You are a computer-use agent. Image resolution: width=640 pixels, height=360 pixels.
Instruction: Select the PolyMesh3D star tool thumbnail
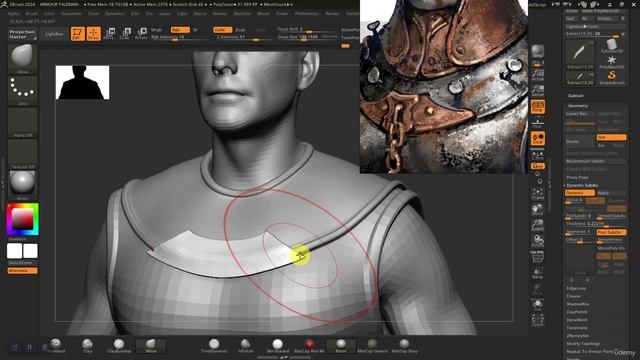click(611, 62)
